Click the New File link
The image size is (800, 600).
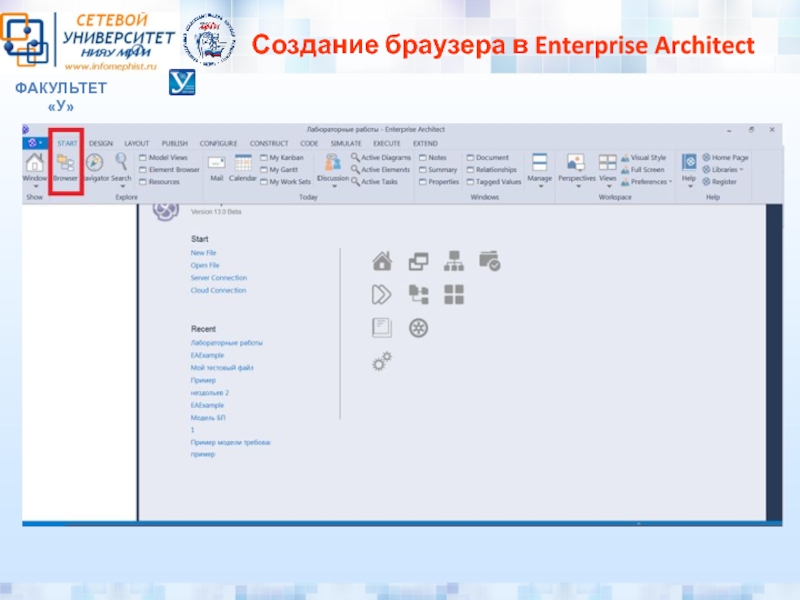pyautogui.click(x=203, y=253)
